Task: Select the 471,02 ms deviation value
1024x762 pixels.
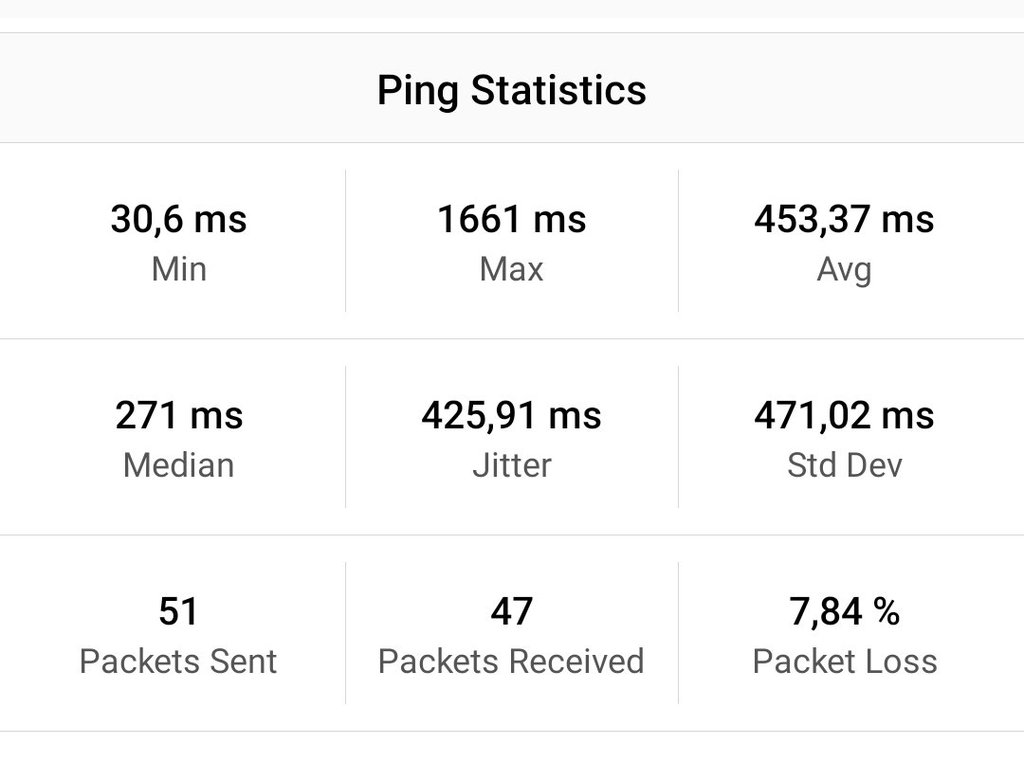Action: coord(844,415)
